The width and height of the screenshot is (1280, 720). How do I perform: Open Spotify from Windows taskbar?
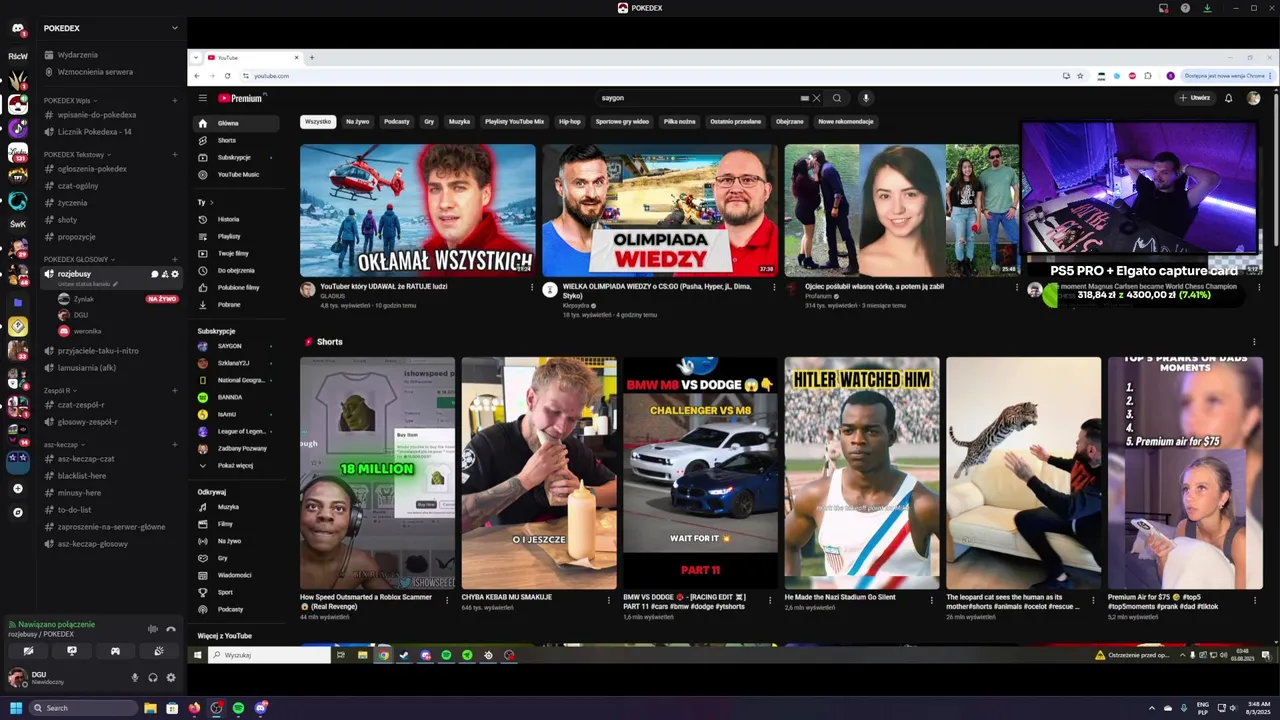(x=238, y=708)
